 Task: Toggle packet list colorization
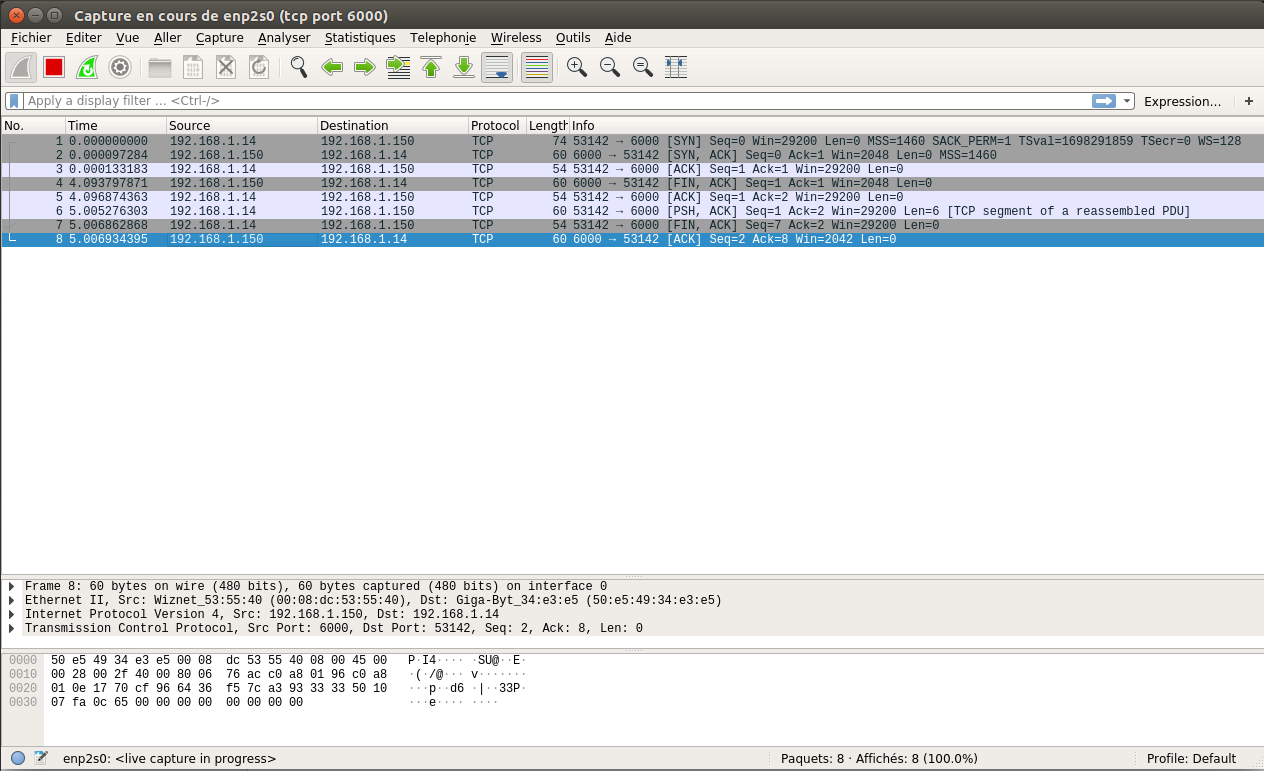pyautogui.click(x=537, y=67)
